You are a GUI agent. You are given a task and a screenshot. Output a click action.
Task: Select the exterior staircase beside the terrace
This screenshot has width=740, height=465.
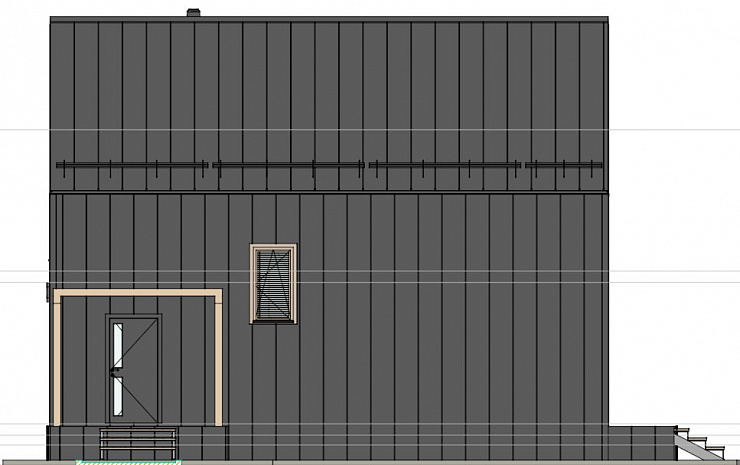pyautogui.click(x=700, y=444)
